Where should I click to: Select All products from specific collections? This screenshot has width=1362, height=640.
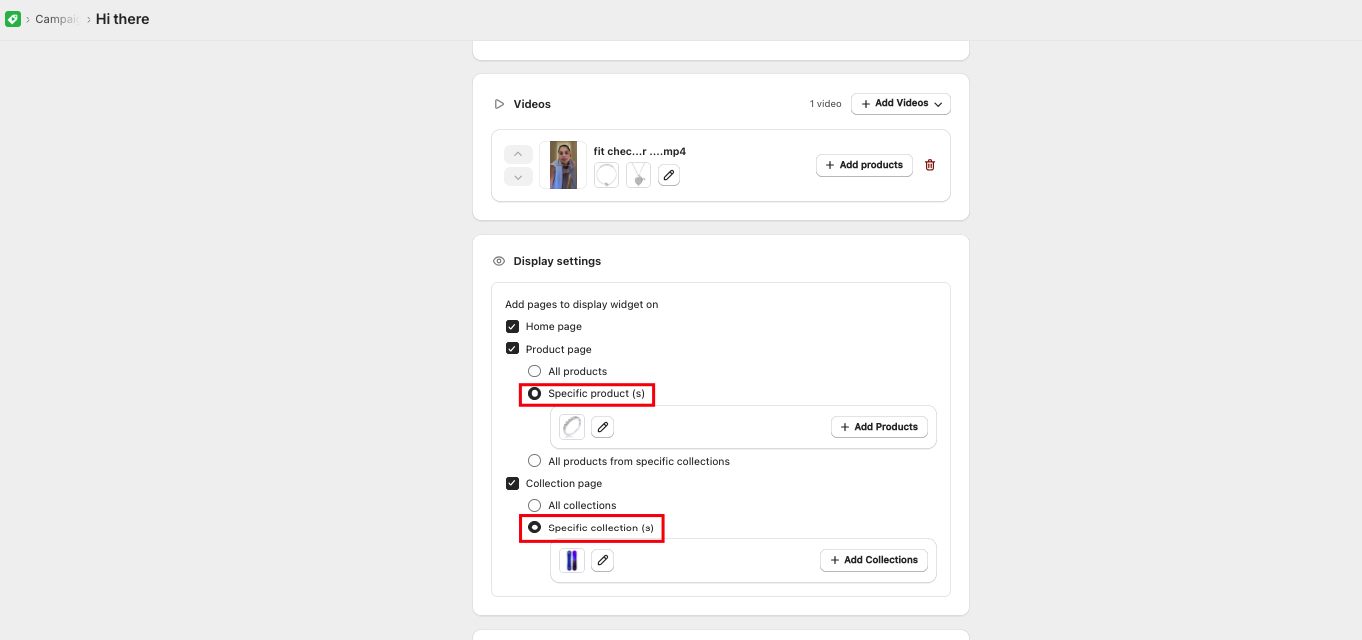pos(534,461)
